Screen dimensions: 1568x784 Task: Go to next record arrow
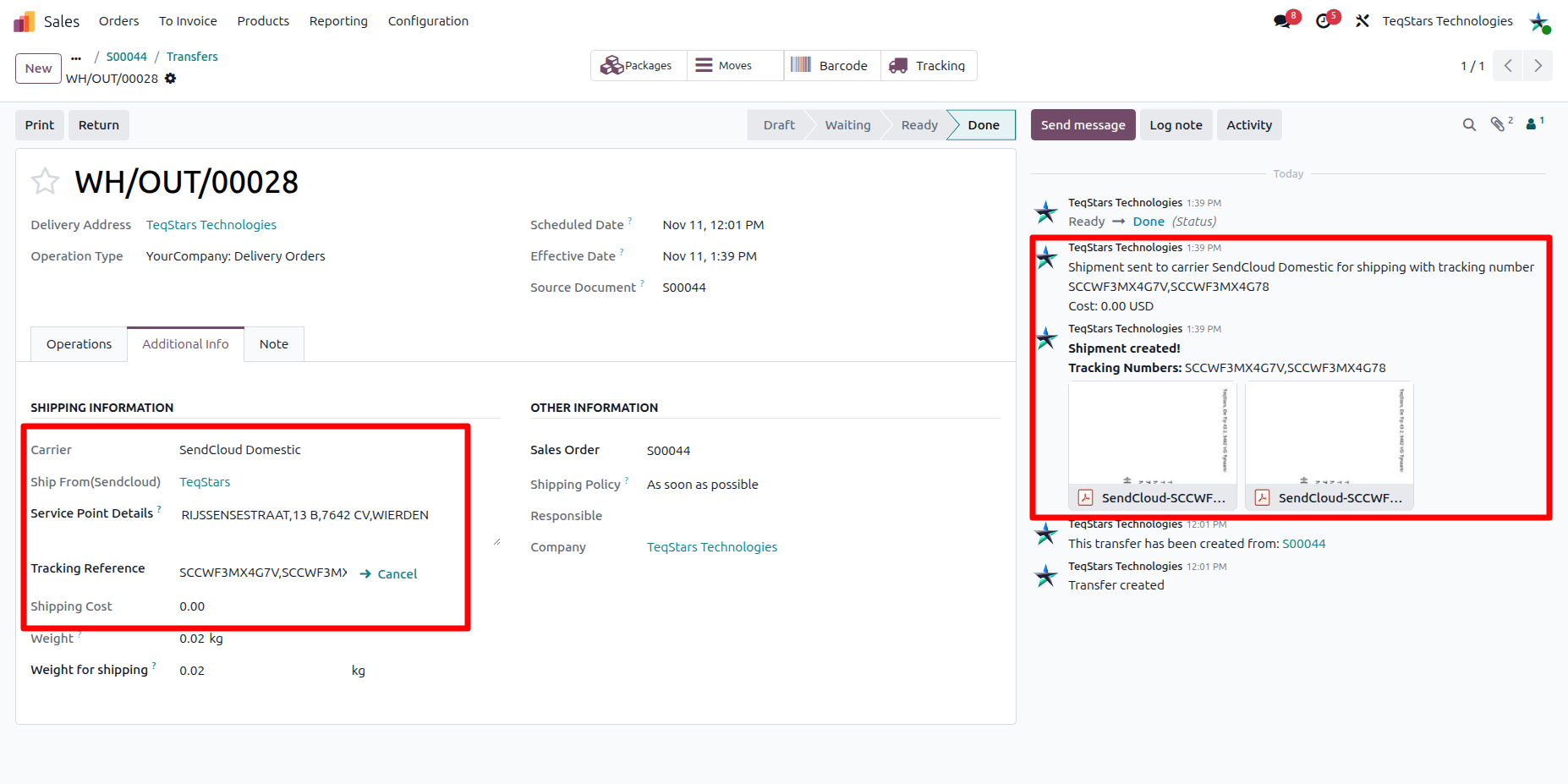coord(1538,66)
